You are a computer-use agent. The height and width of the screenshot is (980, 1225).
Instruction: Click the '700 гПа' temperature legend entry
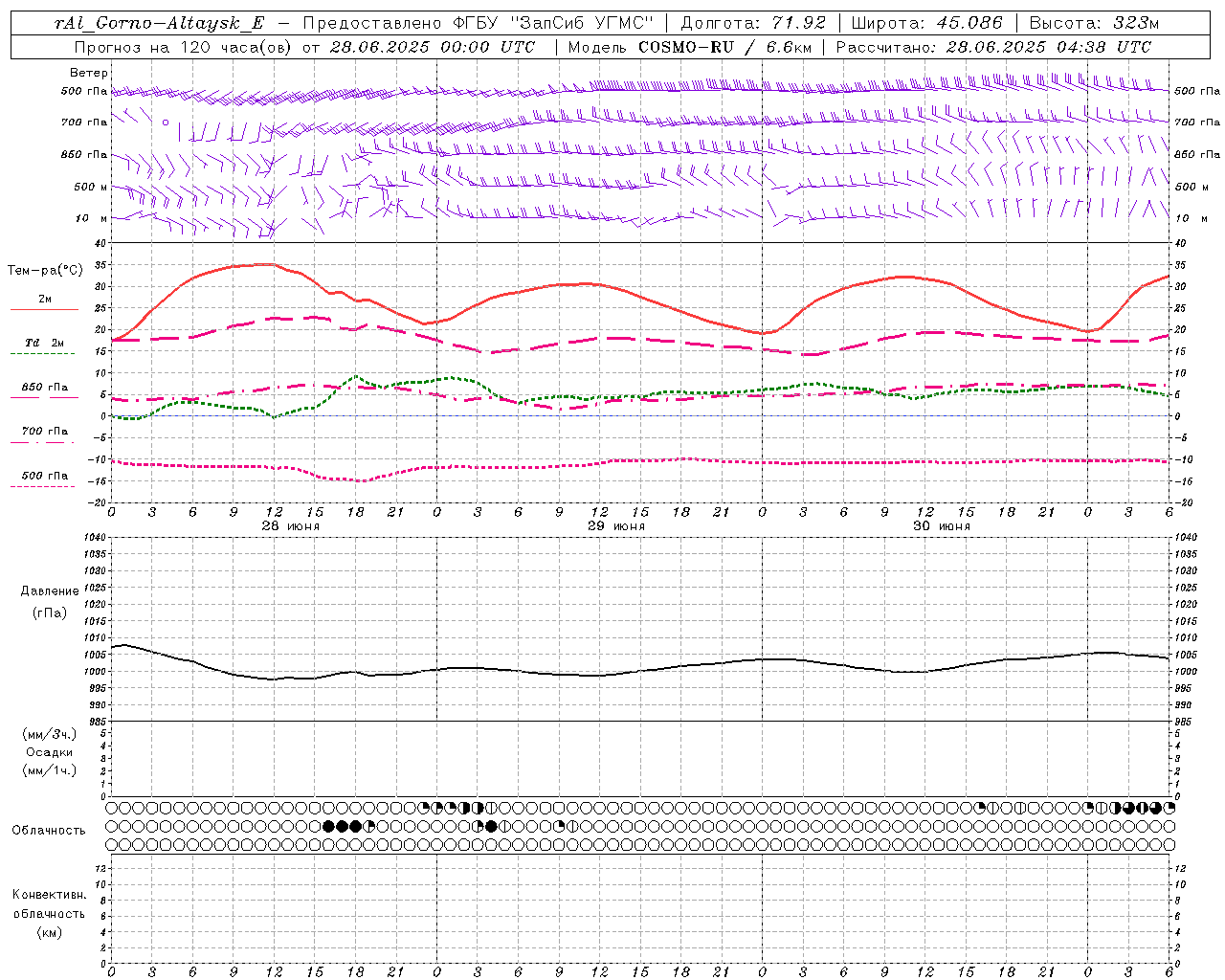45,432
